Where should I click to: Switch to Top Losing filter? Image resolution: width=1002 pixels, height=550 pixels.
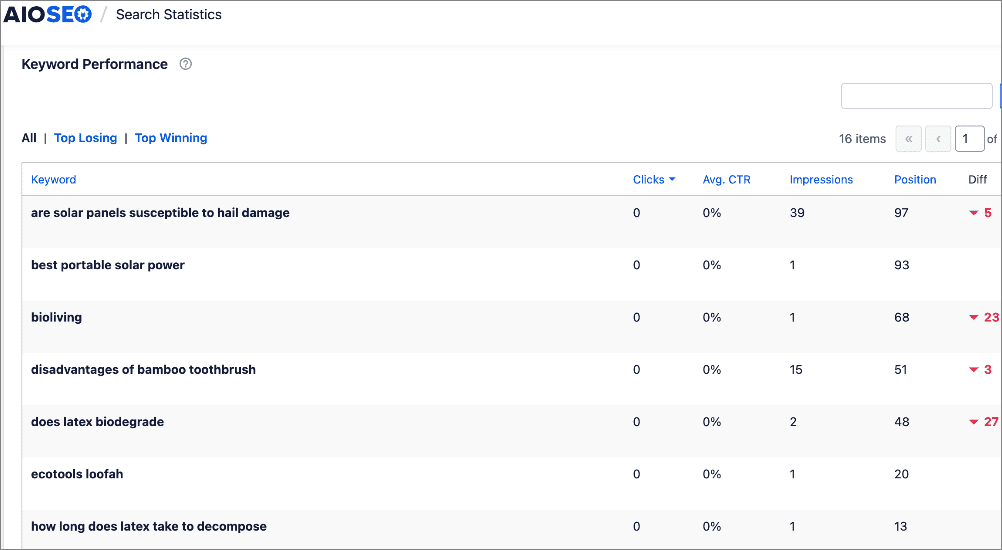(x=86, y=138)
